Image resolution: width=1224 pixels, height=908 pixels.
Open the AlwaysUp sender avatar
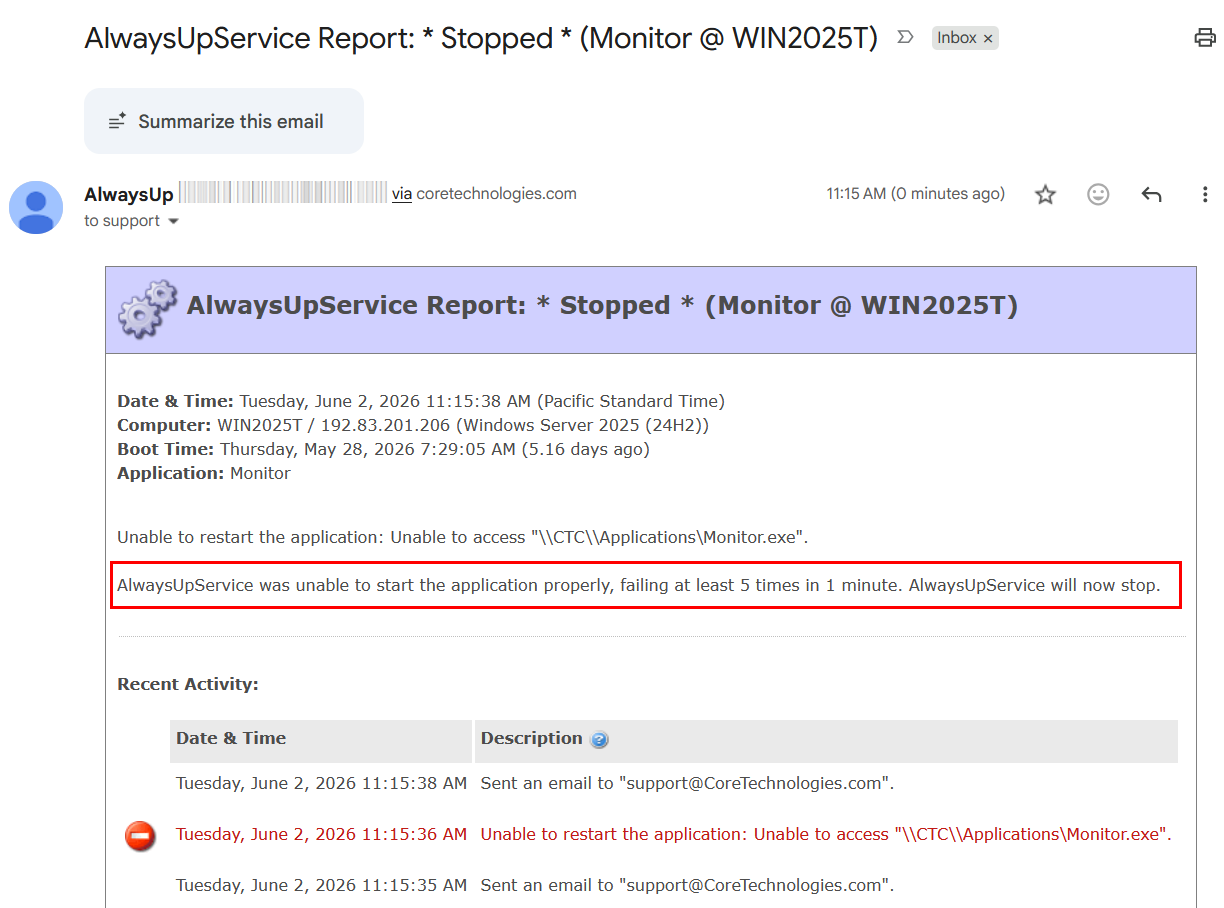(36, 207)
